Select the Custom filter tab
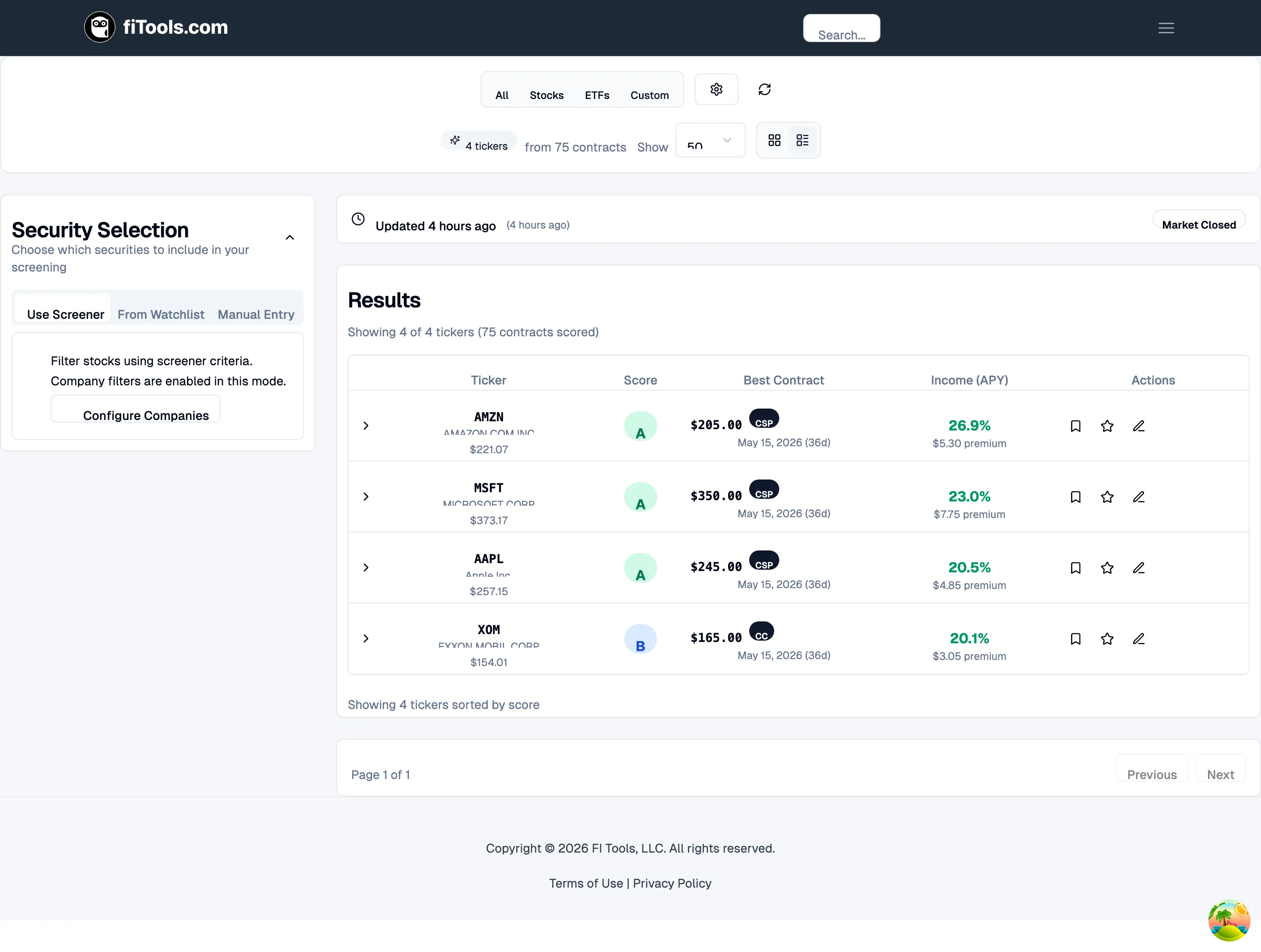The image size is (1261, 952). pos(649,95)
